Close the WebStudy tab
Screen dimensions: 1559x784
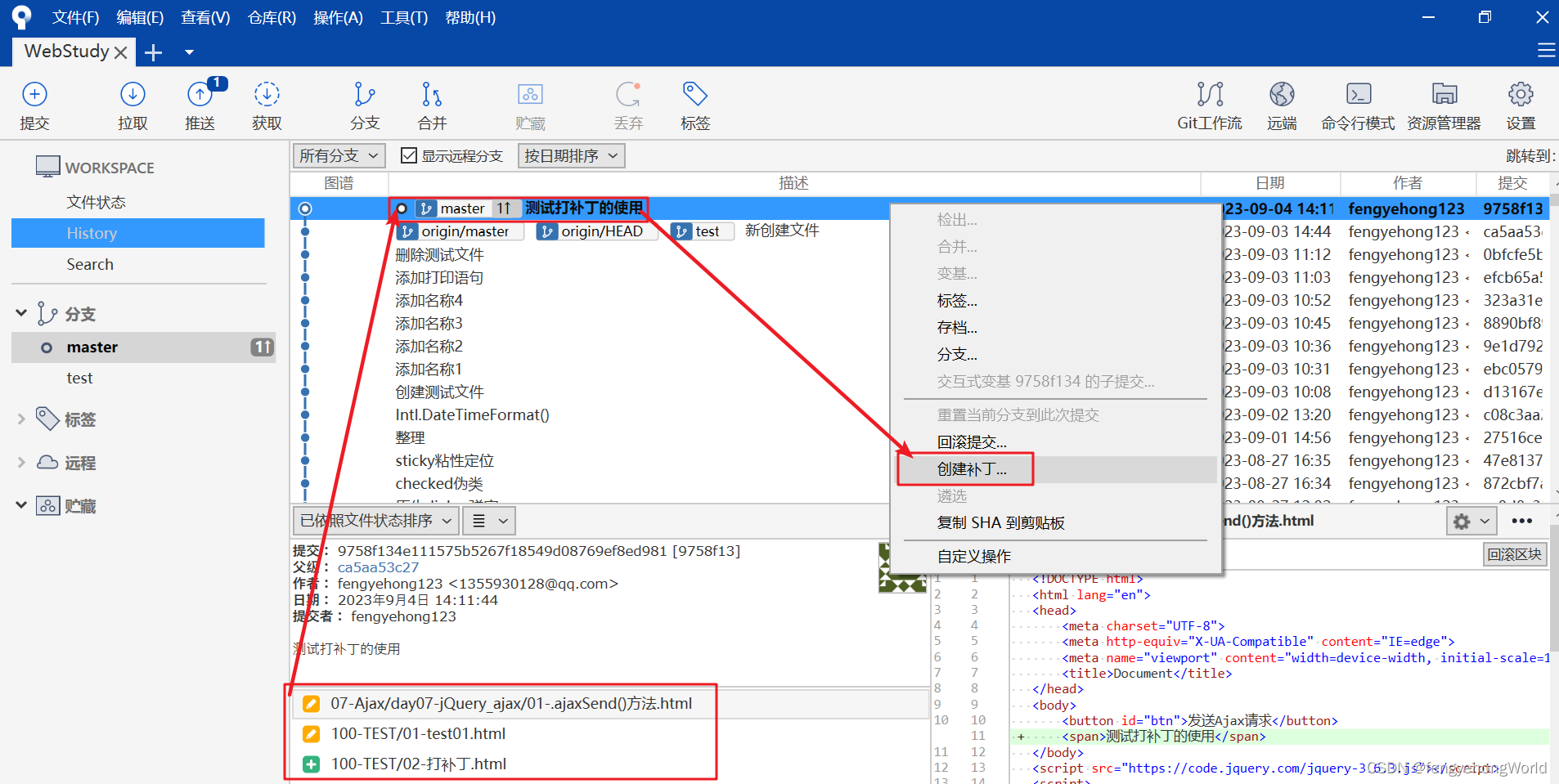[x=120, y=52]
